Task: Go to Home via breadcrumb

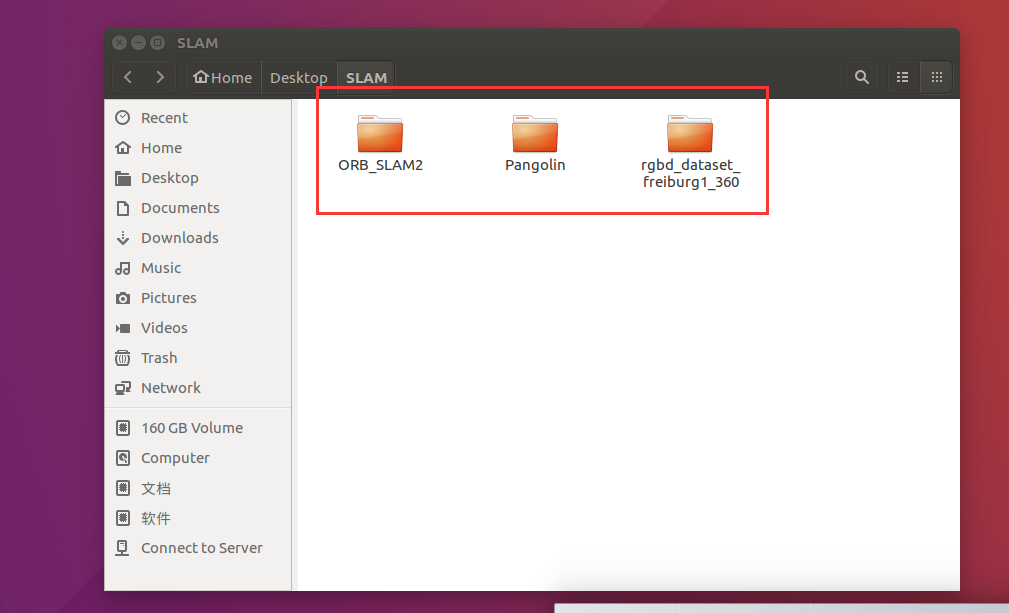Action: (222, 77)
